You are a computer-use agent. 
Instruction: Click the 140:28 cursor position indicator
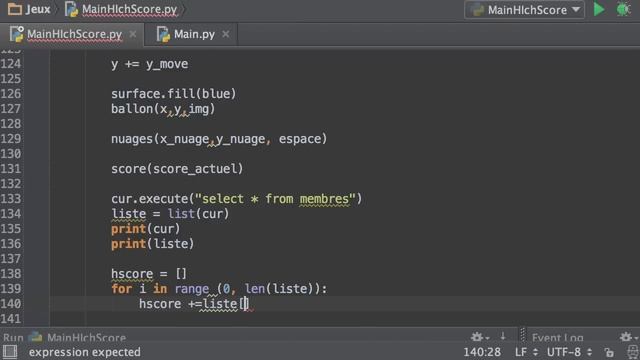coord(482,352)
